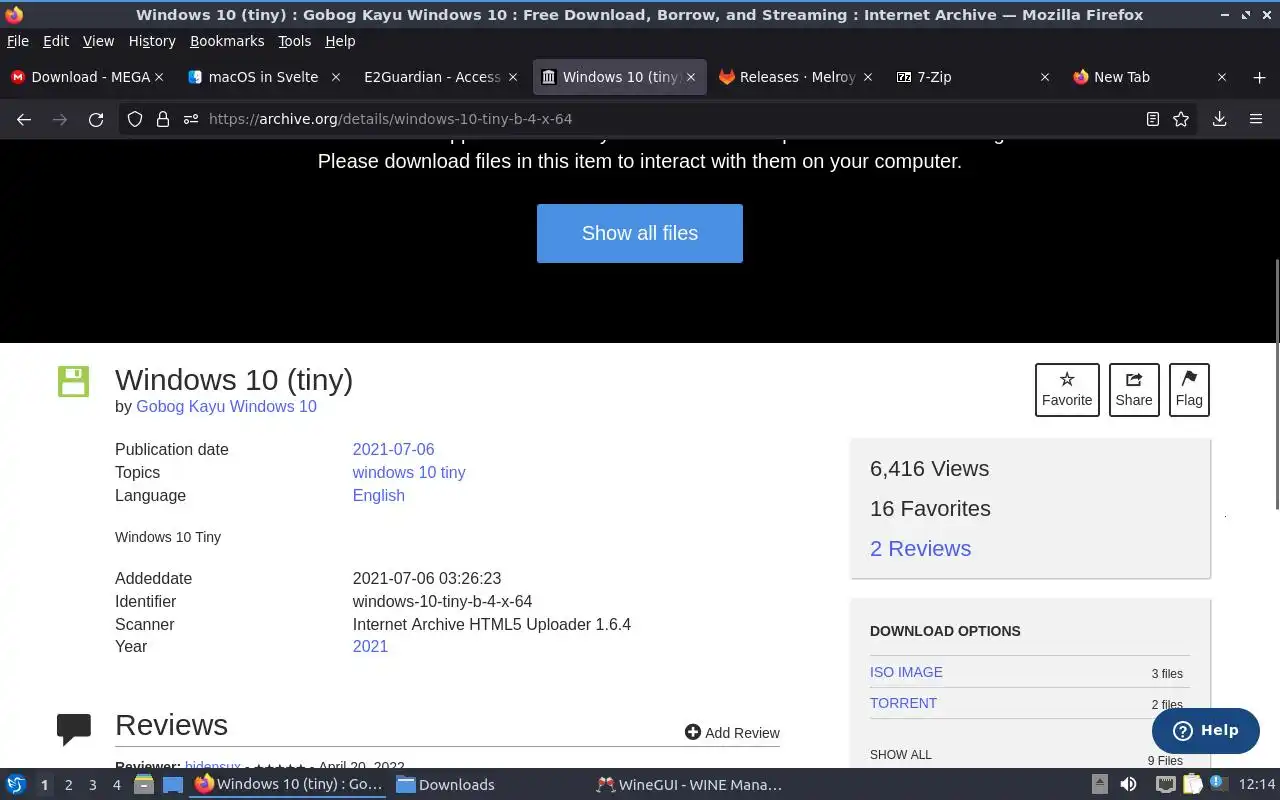The width and height of the screenshot is (1280, 800).
Task: Flag this item with the Flag button
Action: pyautogui.click(x=1189, y=389)
